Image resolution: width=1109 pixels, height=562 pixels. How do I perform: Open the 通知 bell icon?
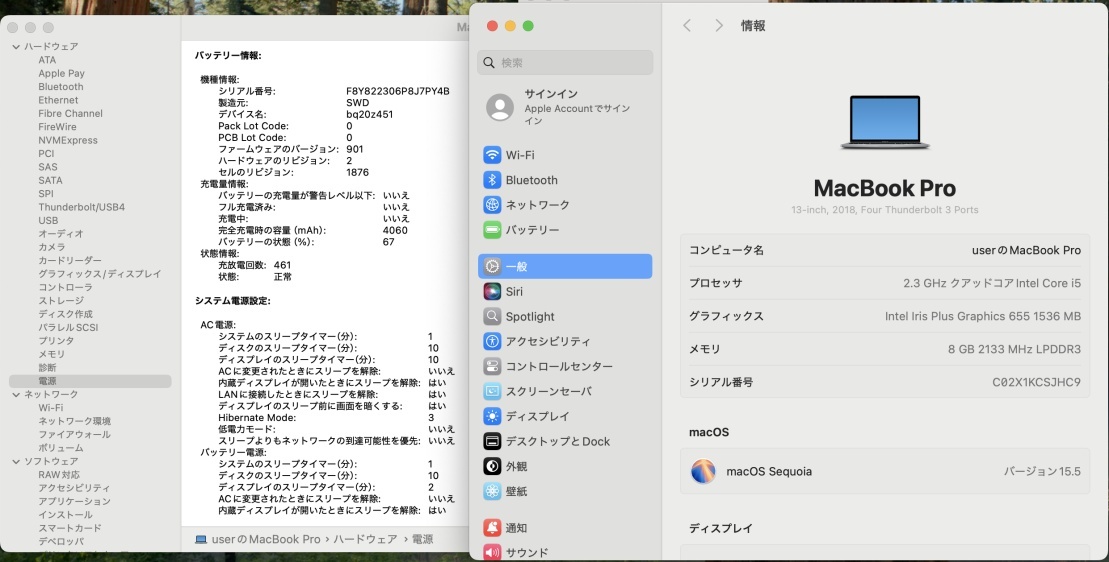[492, 527]
